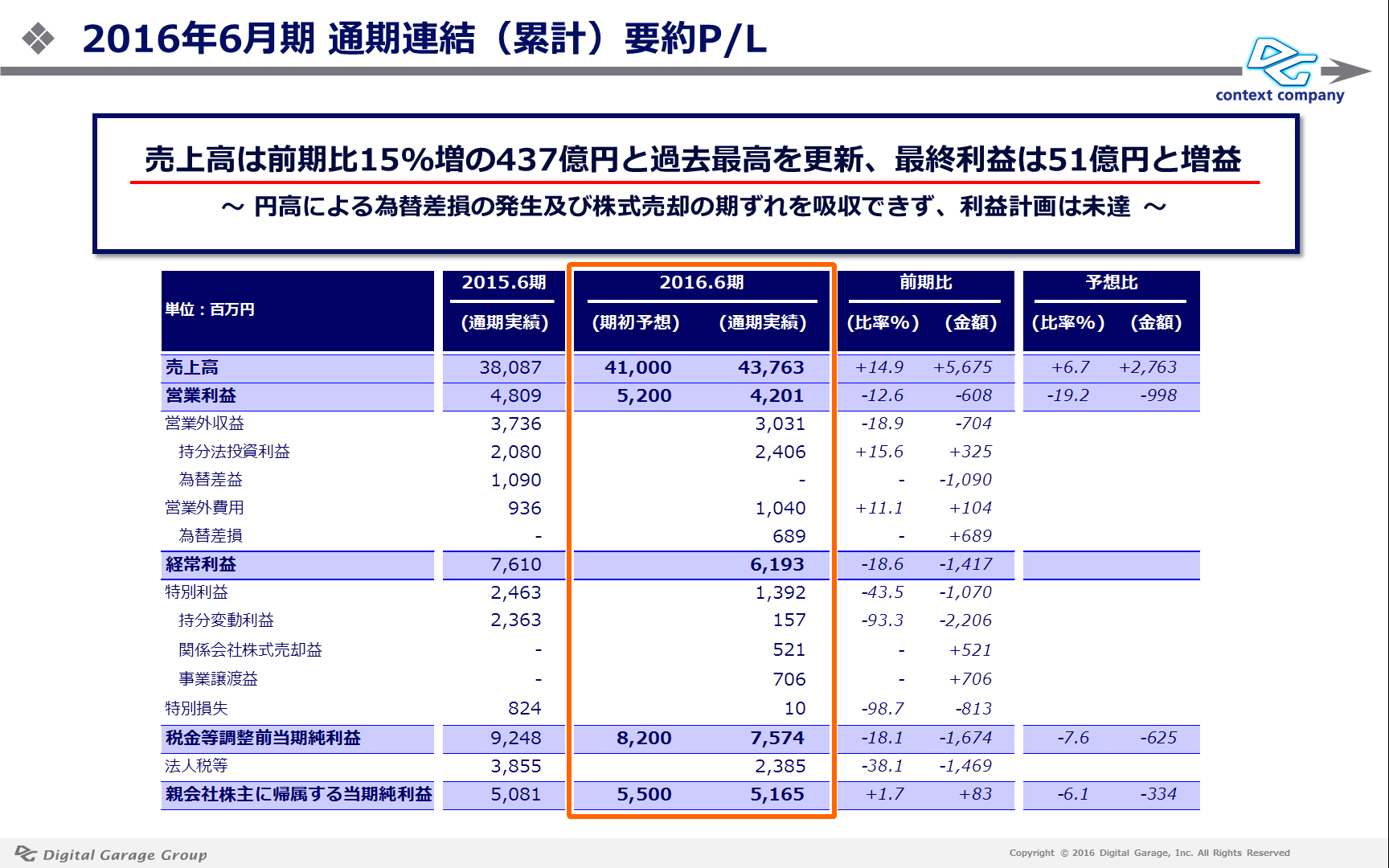
Task: Click the 予想比 column header
Action: pos(1112,282)
